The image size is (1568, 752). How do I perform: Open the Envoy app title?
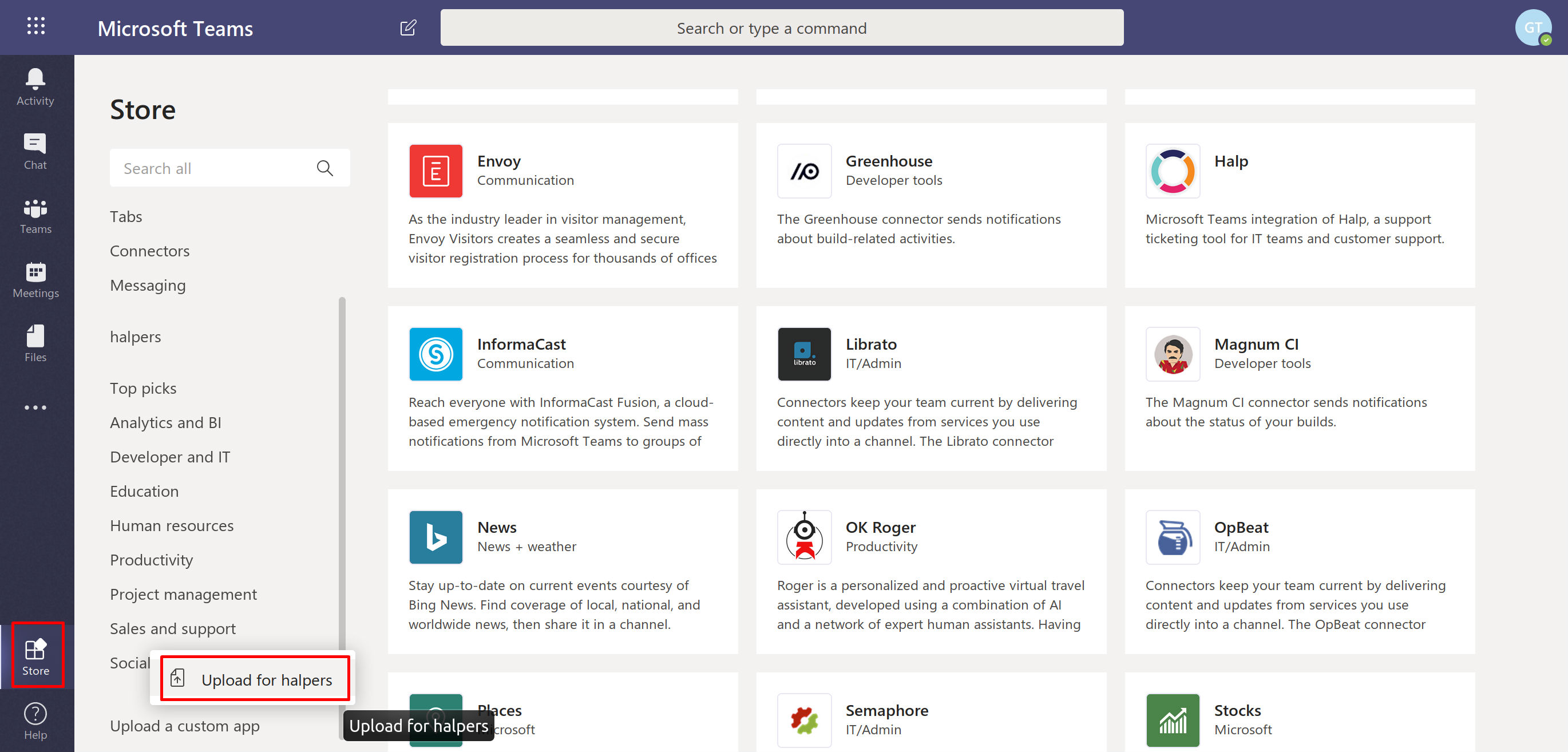[x=499, y=161]
